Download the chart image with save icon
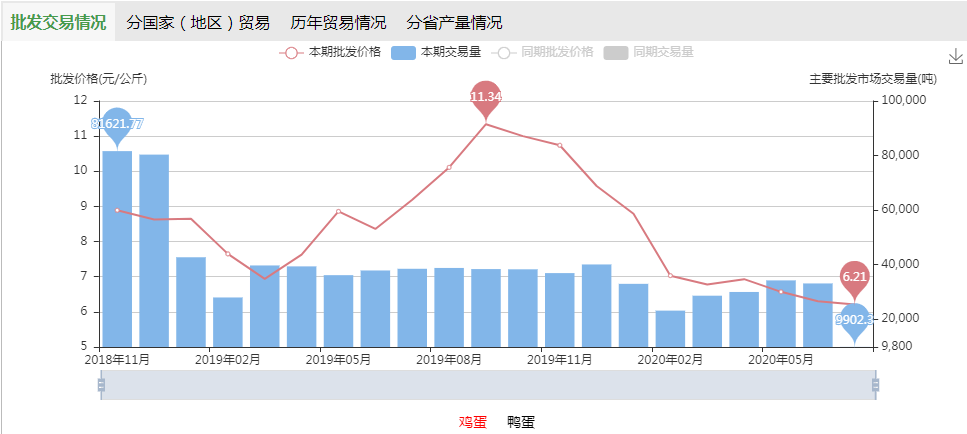Screen dimensions: 967x434 click(955, 57)
